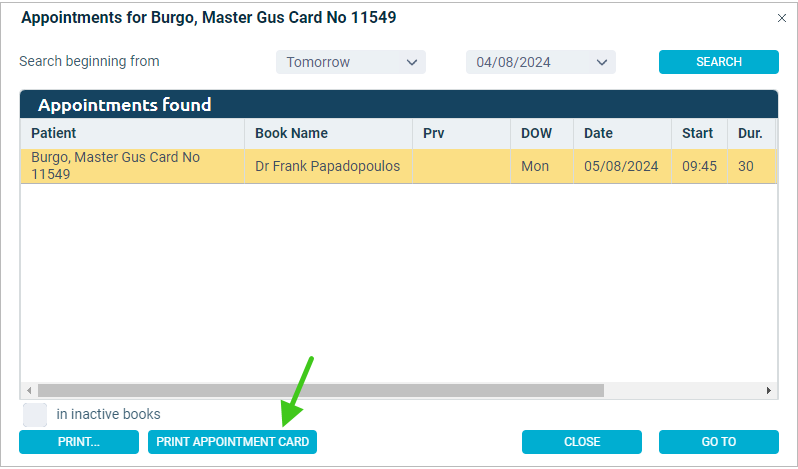Sort by the Patient column header
798x469 pixels.
(132, 133)
